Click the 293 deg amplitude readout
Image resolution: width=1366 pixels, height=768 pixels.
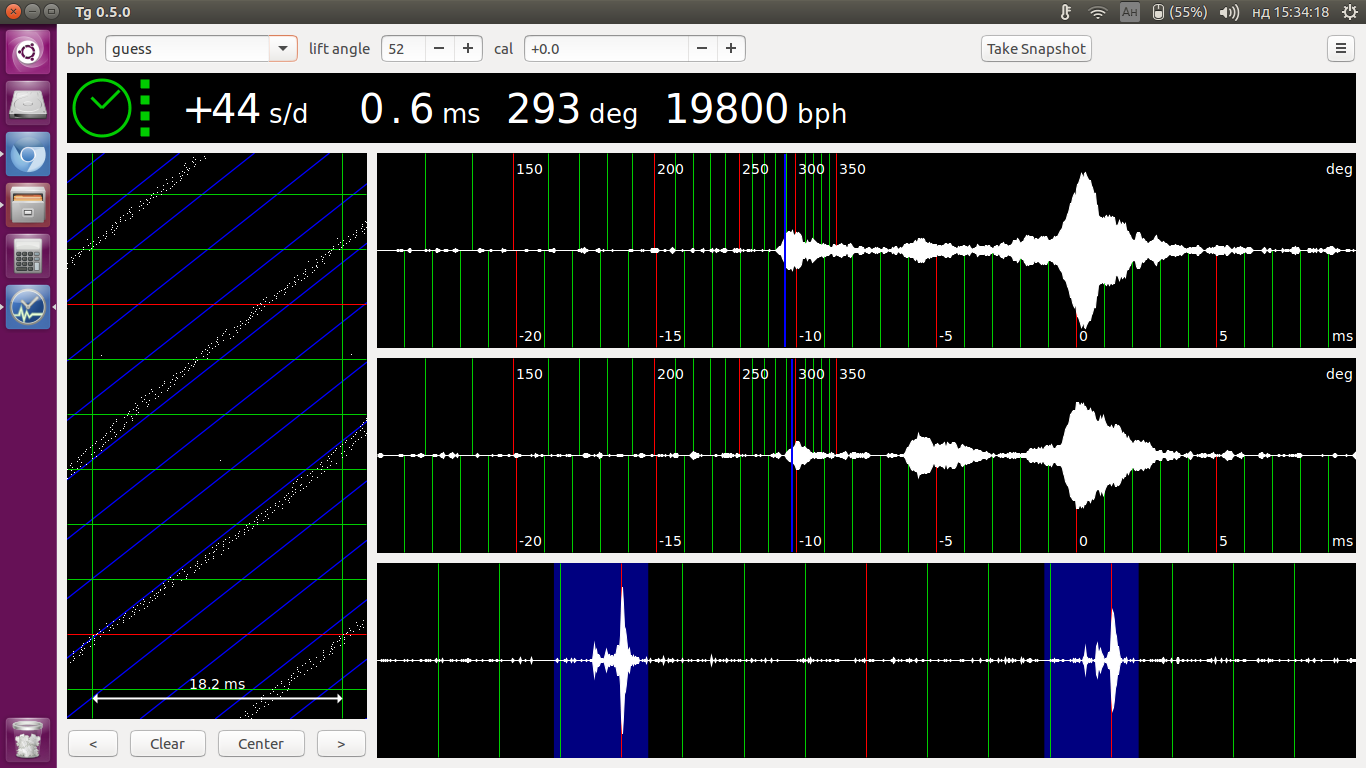572,109
